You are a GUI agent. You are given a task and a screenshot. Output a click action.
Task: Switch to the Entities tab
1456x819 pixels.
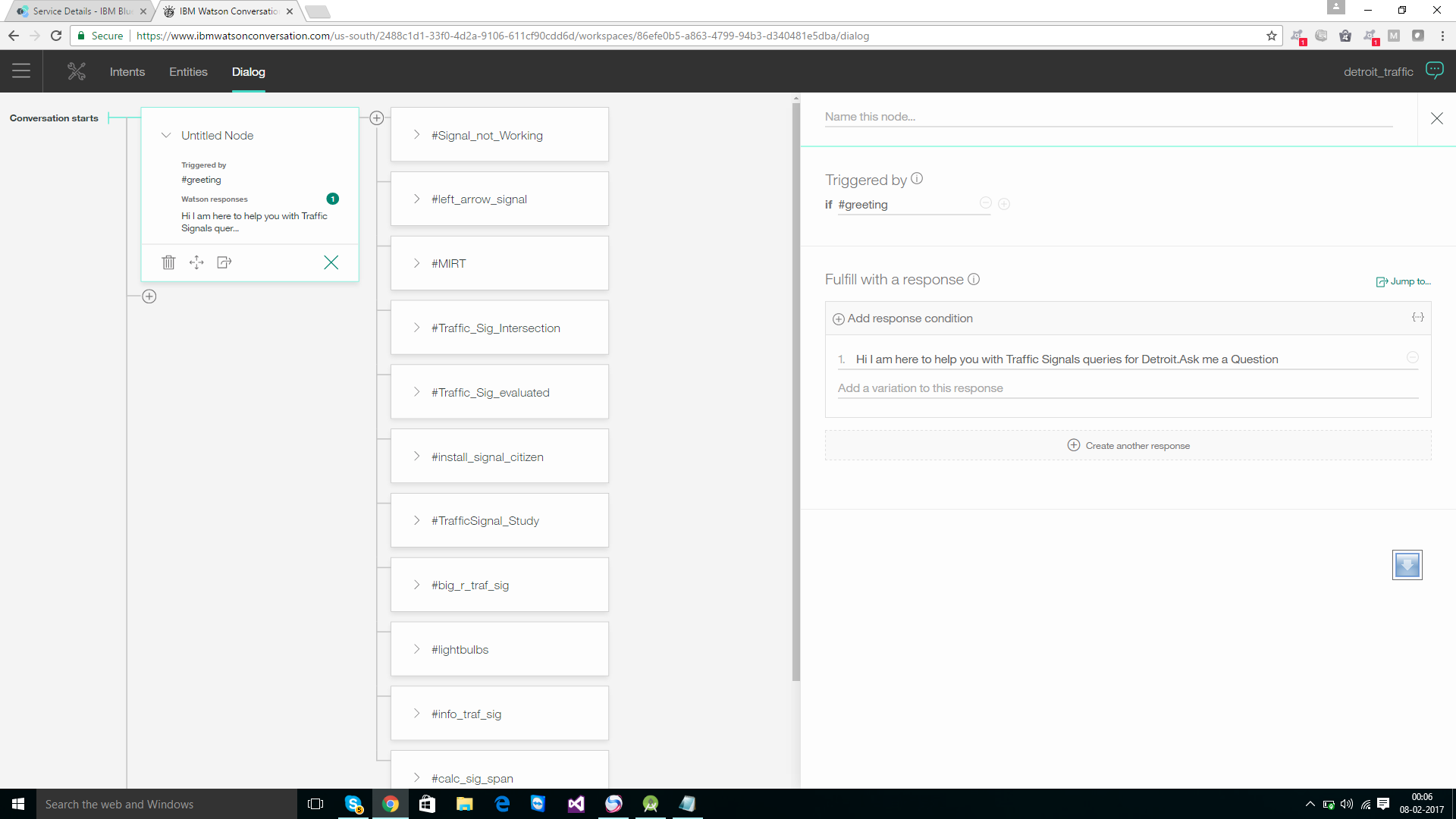click(188, 72)
